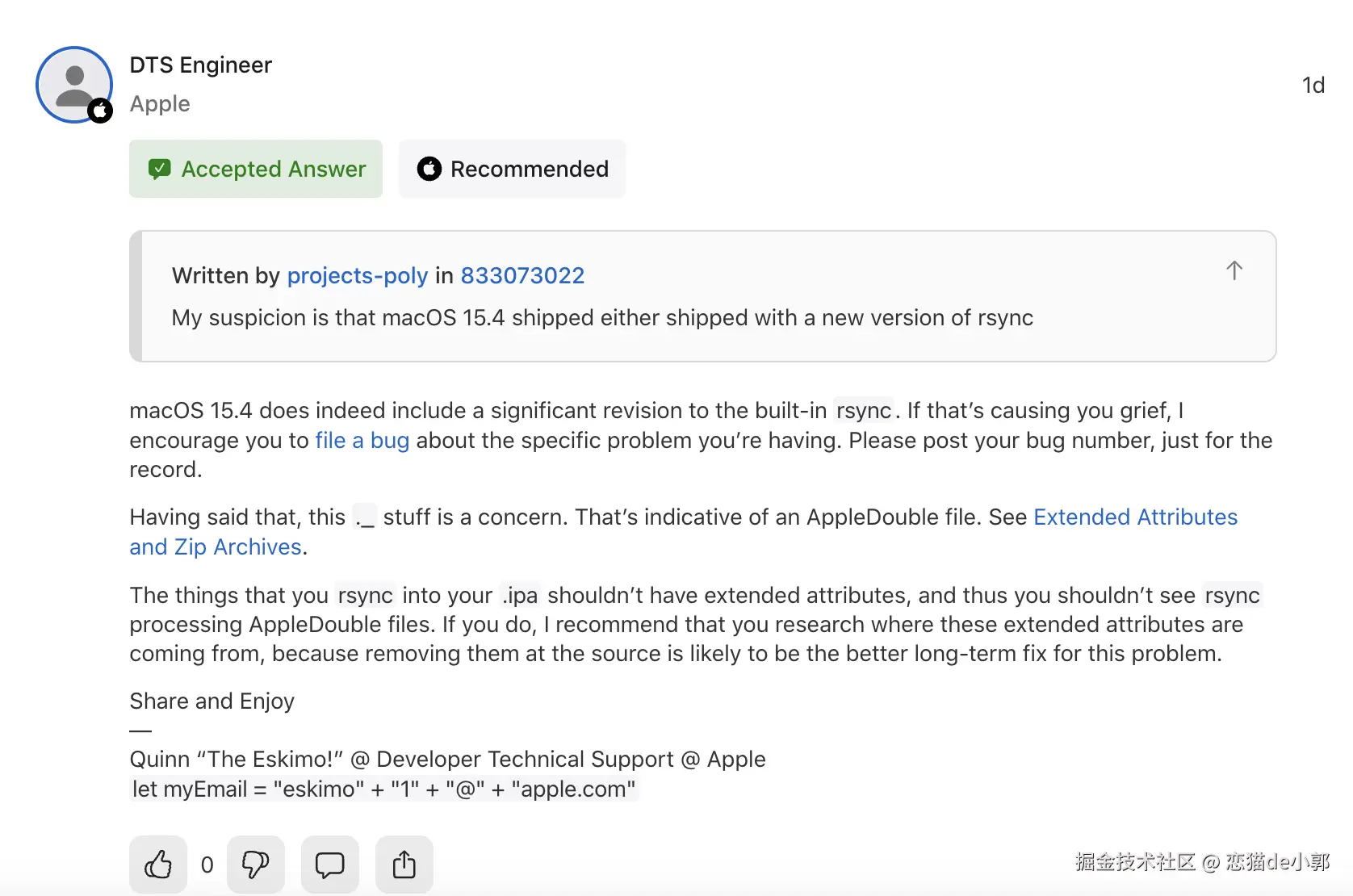Open quoted post 833073022 link

522,276
